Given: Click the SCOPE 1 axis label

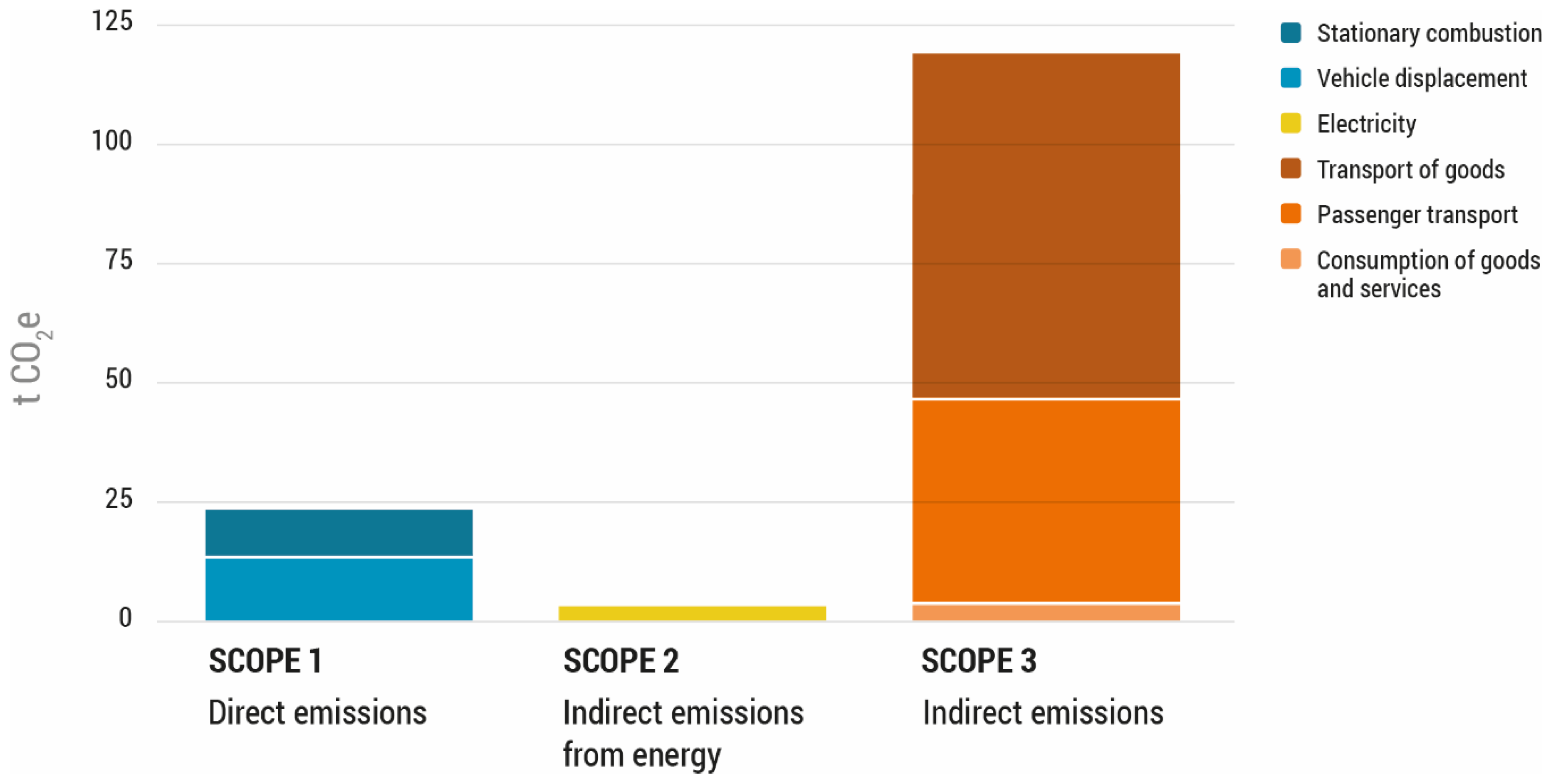Looking at the screenshot, I should [x=265, y=660].
